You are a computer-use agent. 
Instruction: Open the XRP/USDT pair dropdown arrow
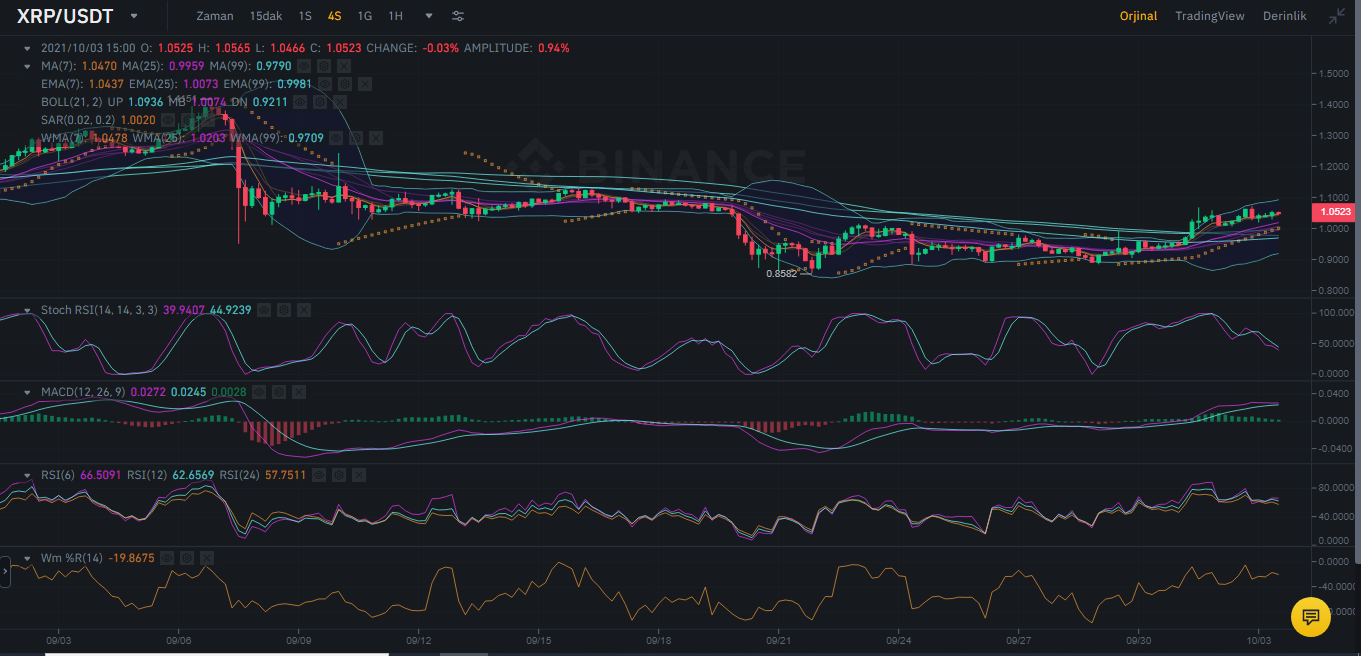pos(134,16)
